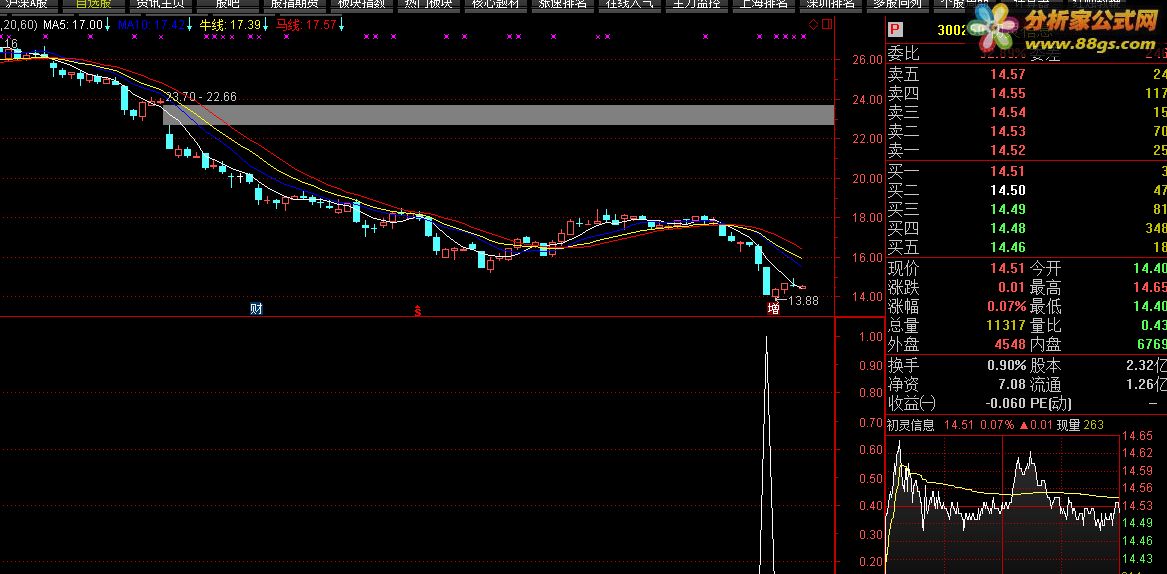Click the 现量 263 readout

1081,425
